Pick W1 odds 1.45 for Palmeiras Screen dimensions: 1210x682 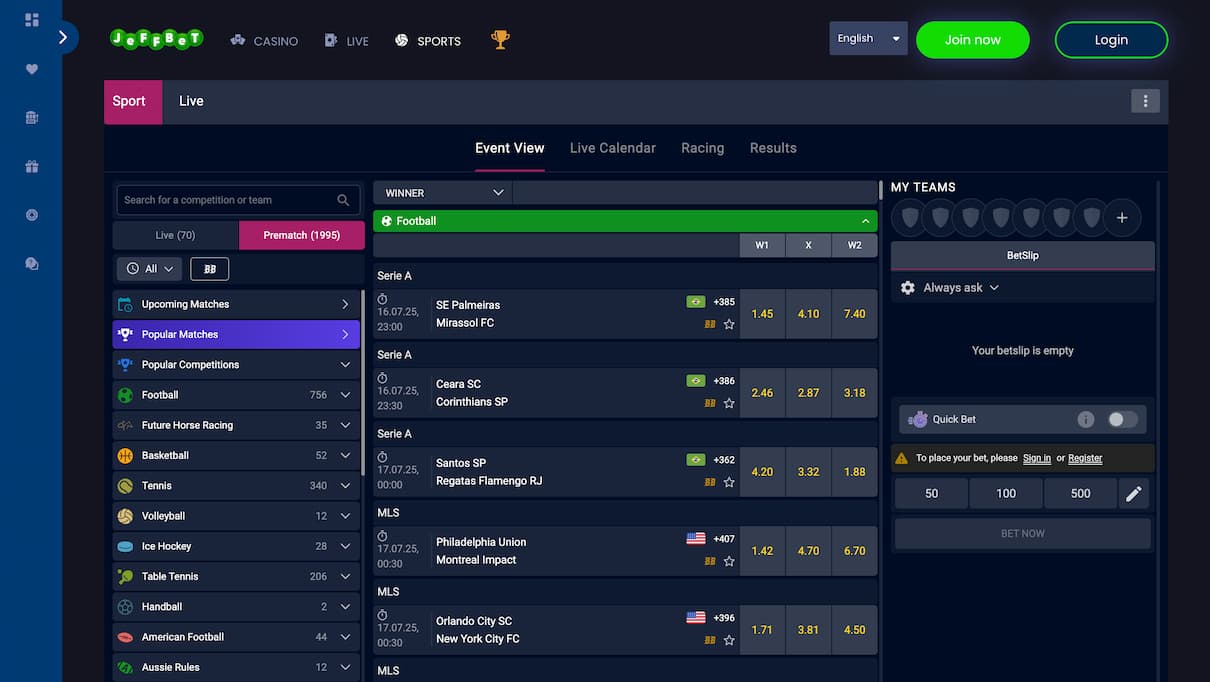pyautogui.click(x=762, y=314)
